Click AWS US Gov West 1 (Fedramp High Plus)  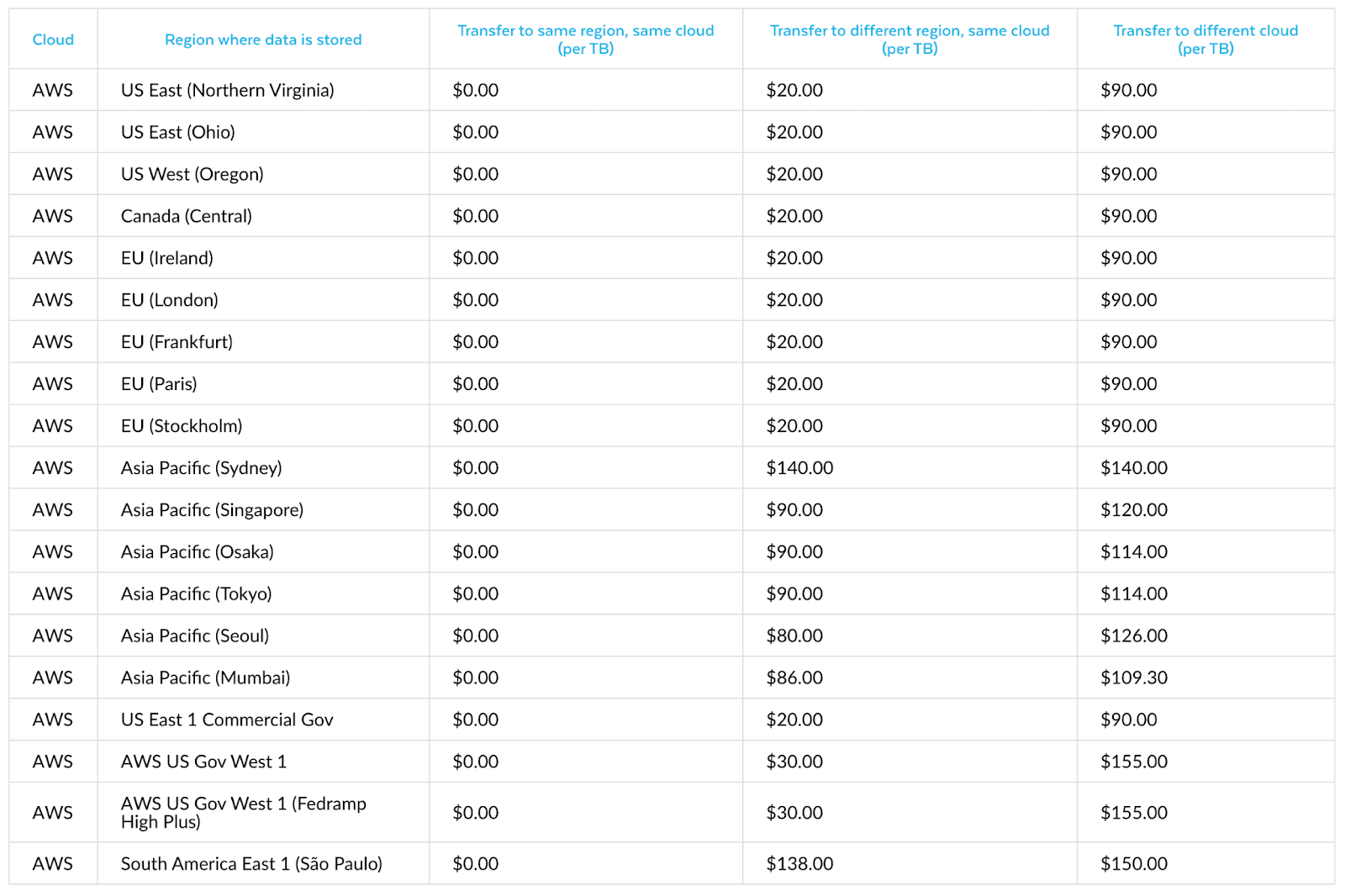[x=243, y=813]
